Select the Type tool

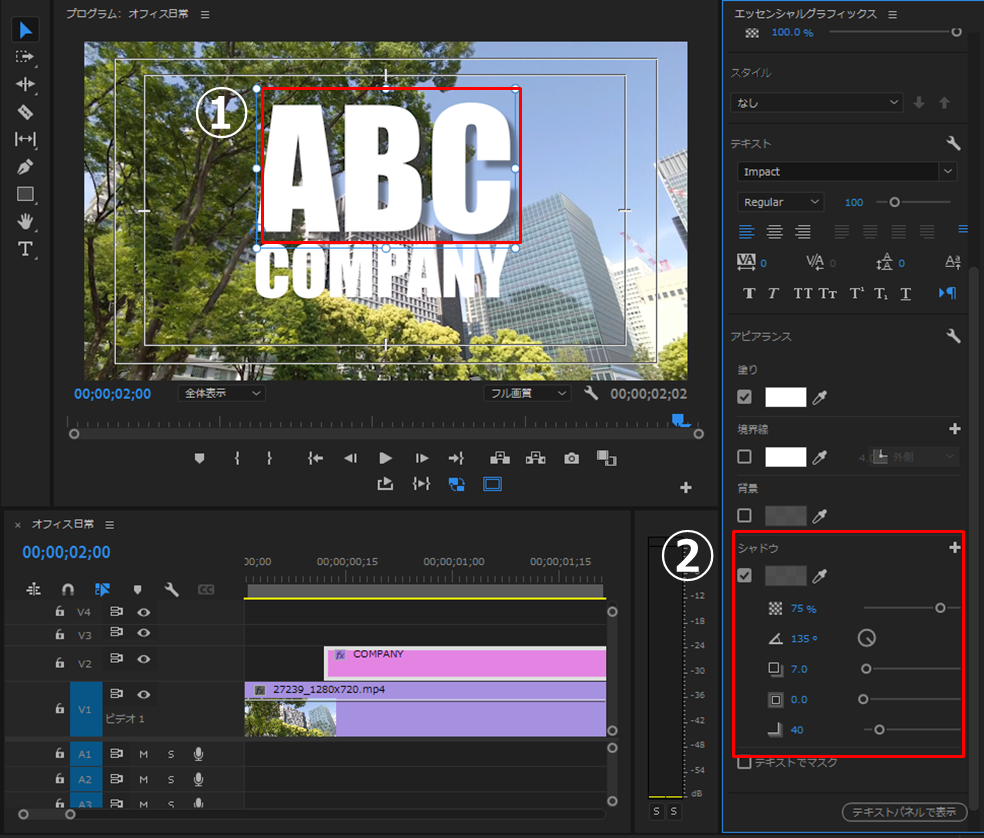click(x=26, y=249)
